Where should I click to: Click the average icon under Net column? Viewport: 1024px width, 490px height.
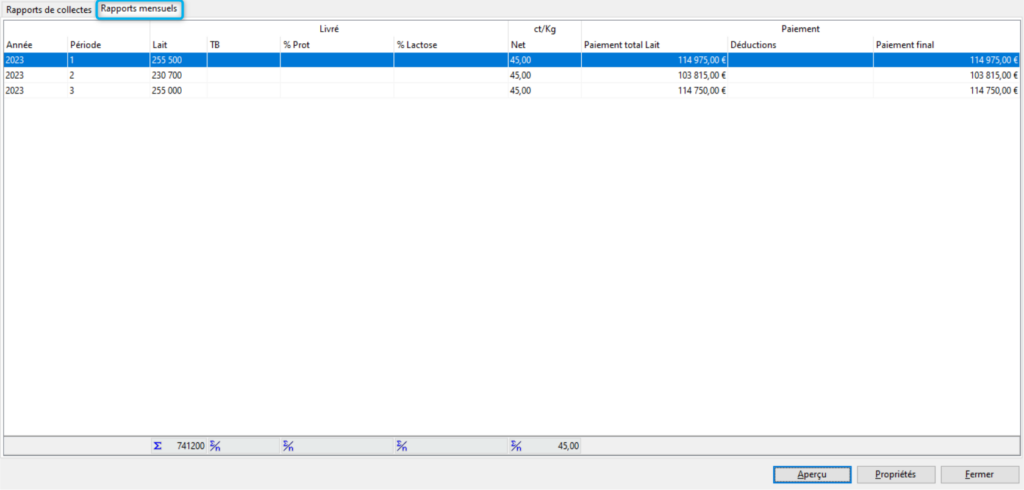[516, 446]
